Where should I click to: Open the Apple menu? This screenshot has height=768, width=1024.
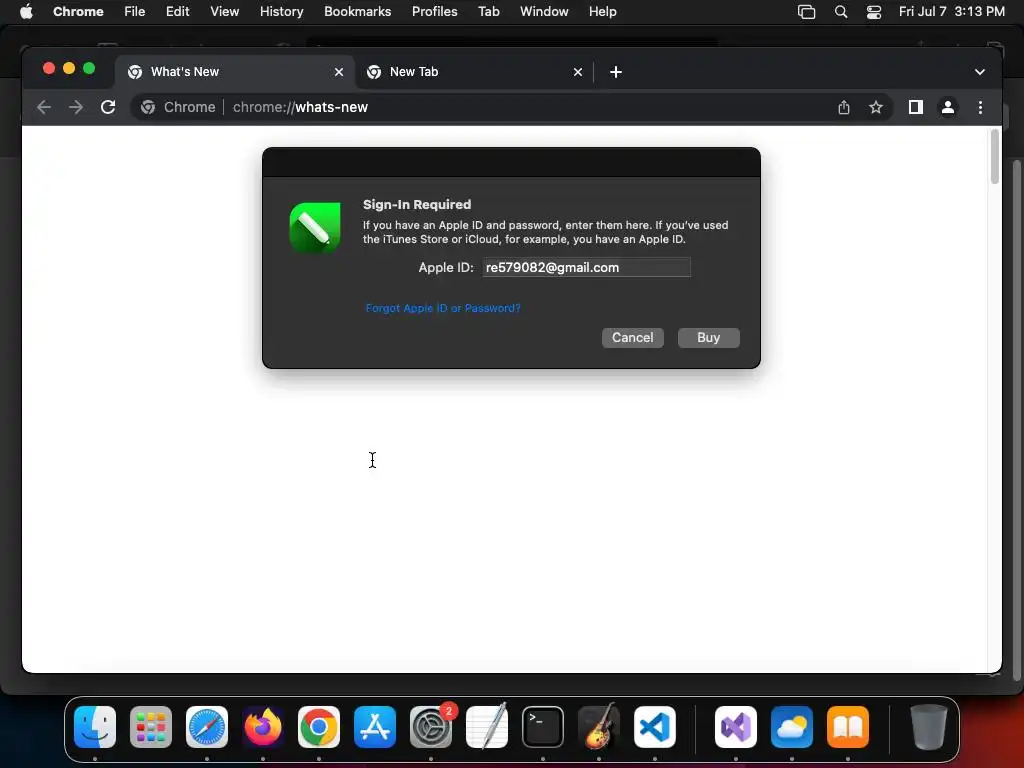click(x=26, y=12)
